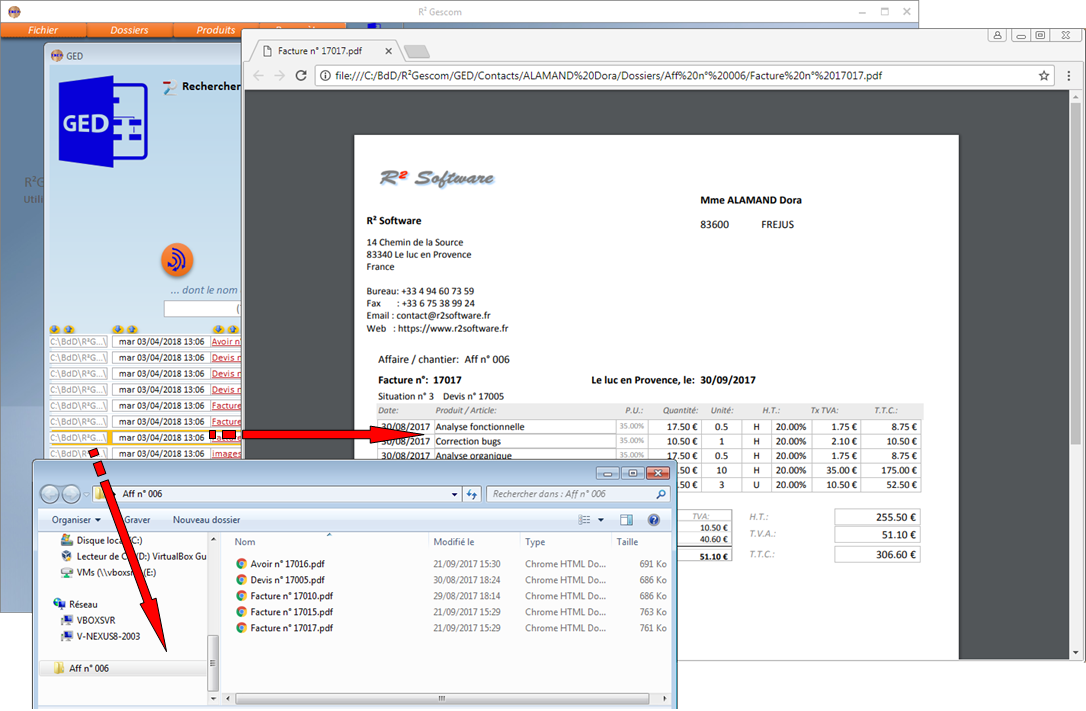1086x711 pixels.
Task: Click the Graver toolbar button
Action: (137, 519)
